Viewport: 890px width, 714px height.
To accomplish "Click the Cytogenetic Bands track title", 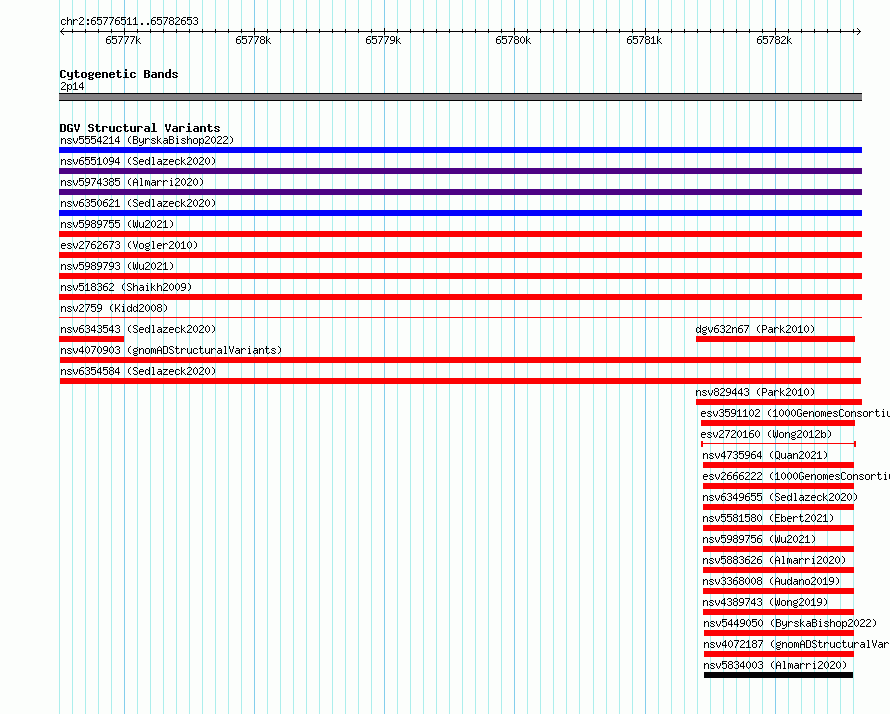I will pos(119,74).
